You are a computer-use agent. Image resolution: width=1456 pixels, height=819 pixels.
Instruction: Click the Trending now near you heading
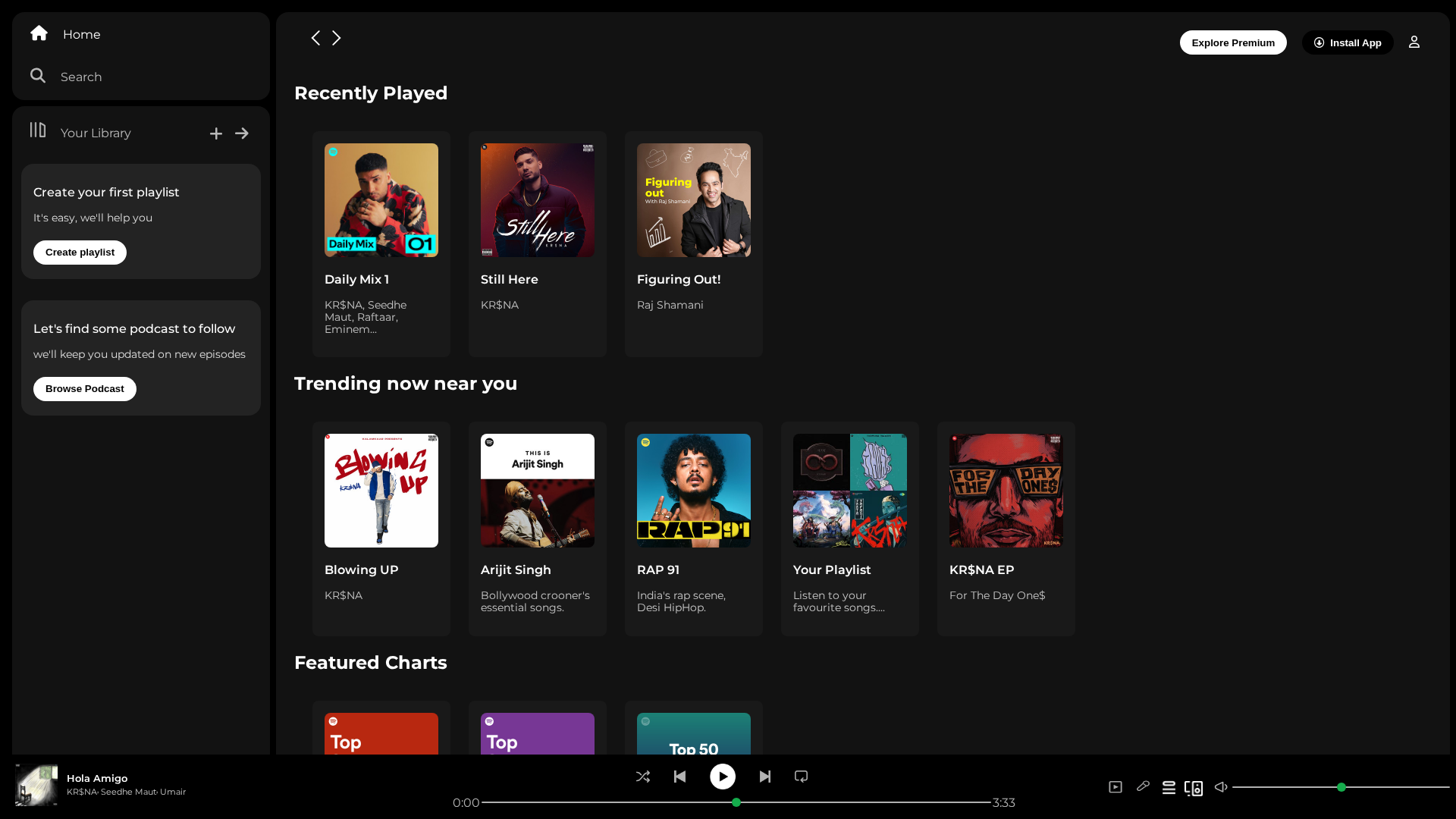[406, 384]
